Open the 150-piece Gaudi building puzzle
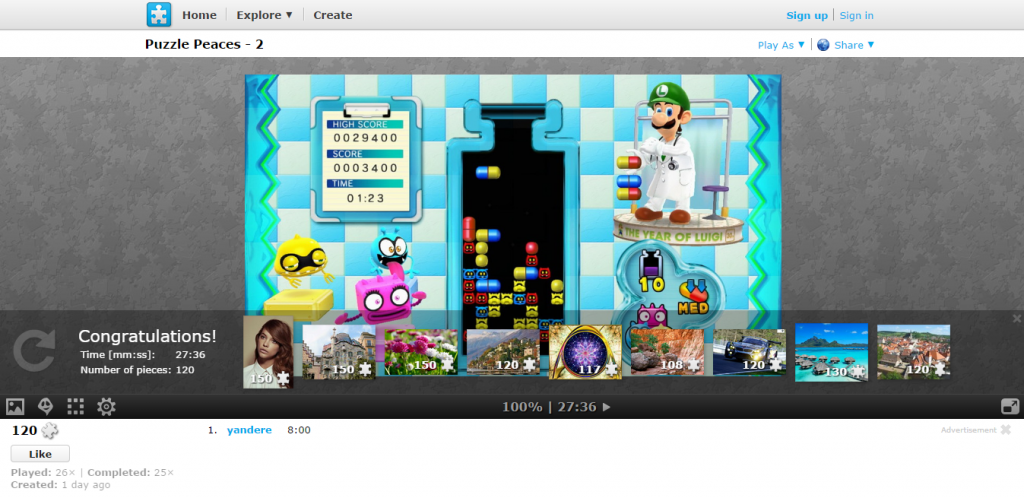 point(339,351)
